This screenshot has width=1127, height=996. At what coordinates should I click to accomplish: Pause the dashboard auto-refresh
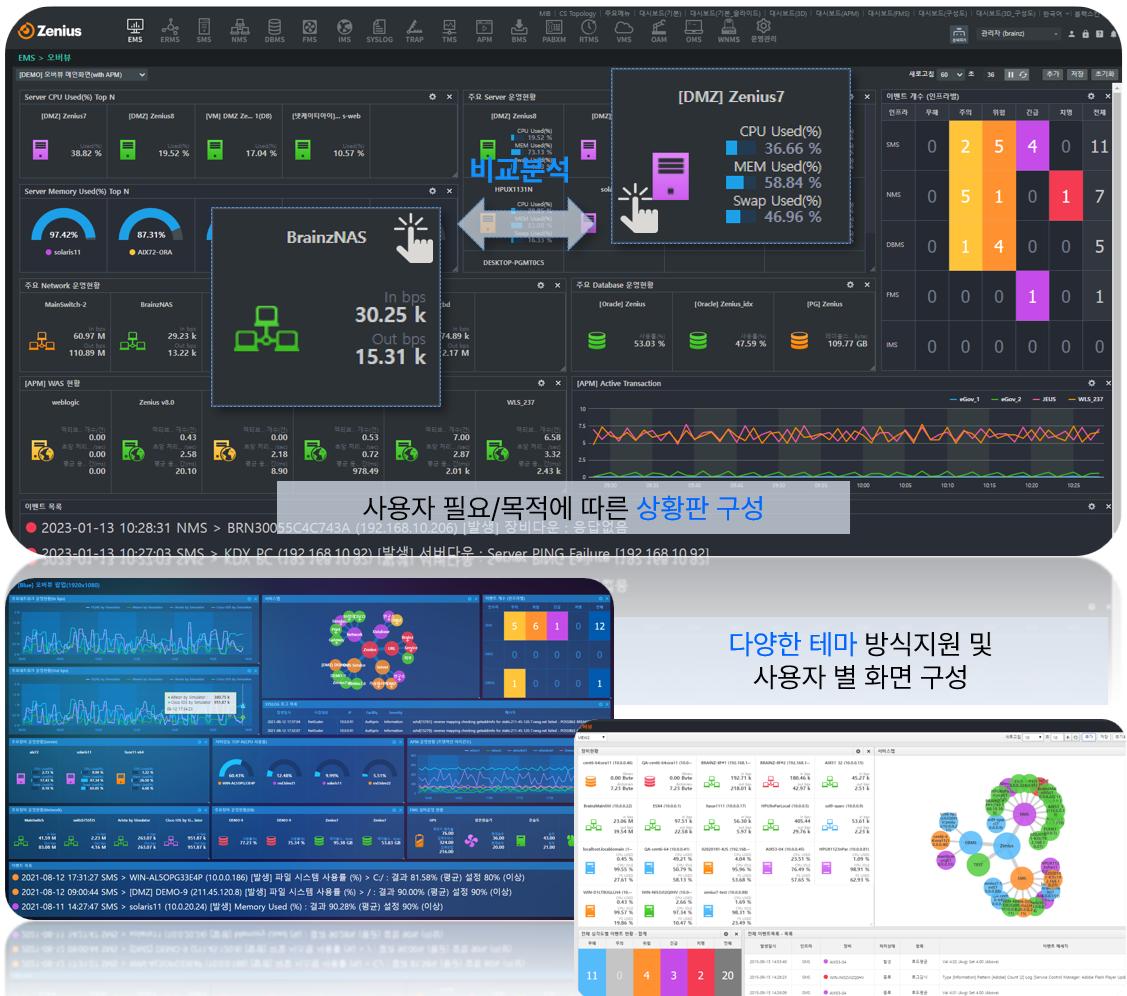pyautogui.click(x=1011, y=75)
